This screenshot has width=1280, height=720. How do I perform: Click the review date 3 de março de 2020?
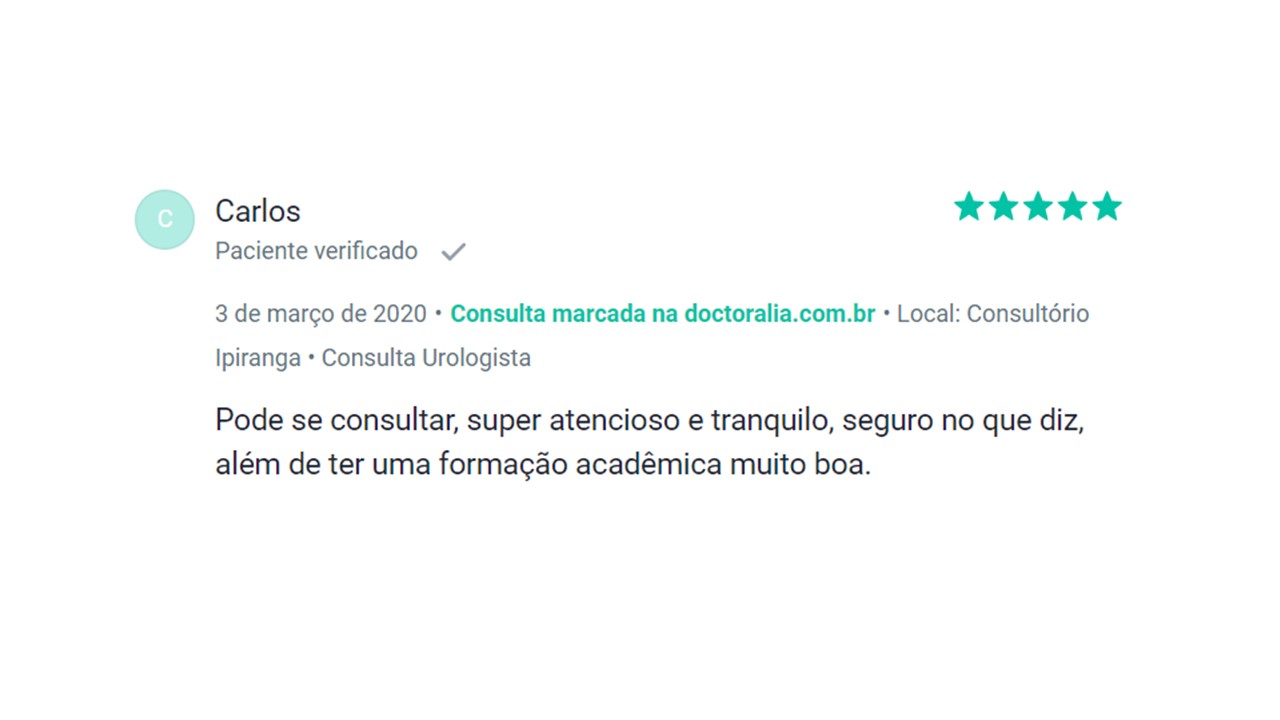[x=320, y=313]
